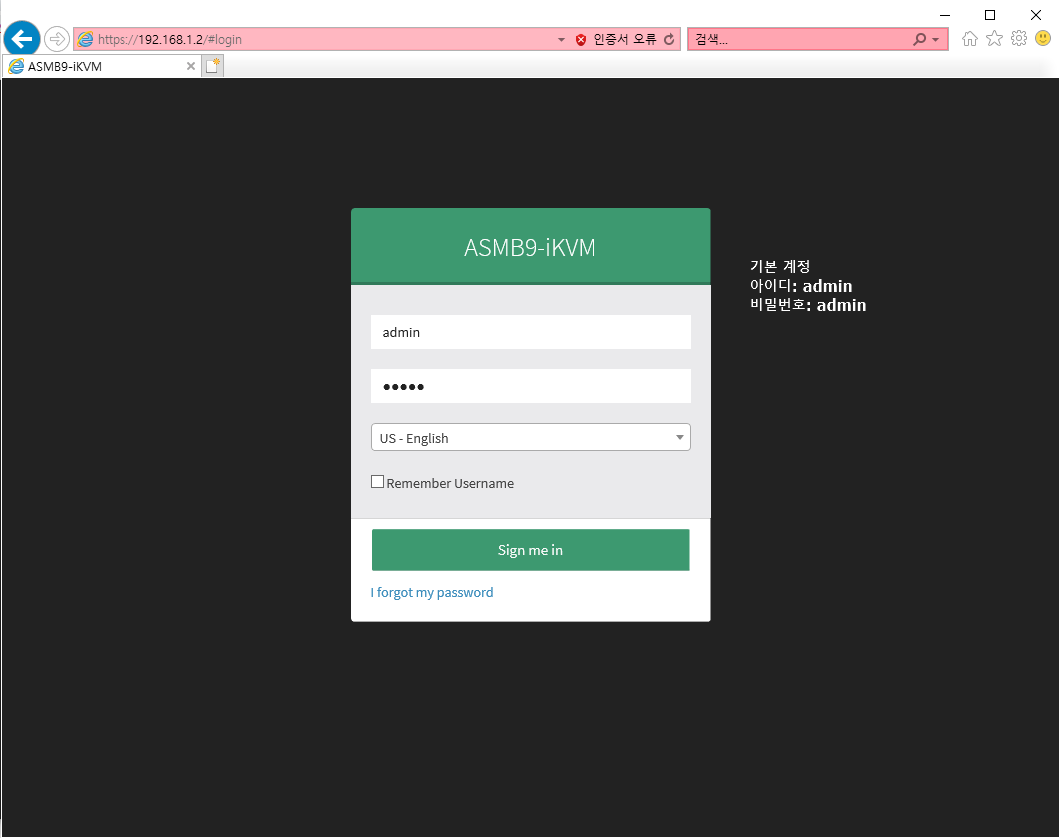This screenshot has width=1060, height=838.
Task: Open the browser home page icon
Action: click(x=969, y=39)
